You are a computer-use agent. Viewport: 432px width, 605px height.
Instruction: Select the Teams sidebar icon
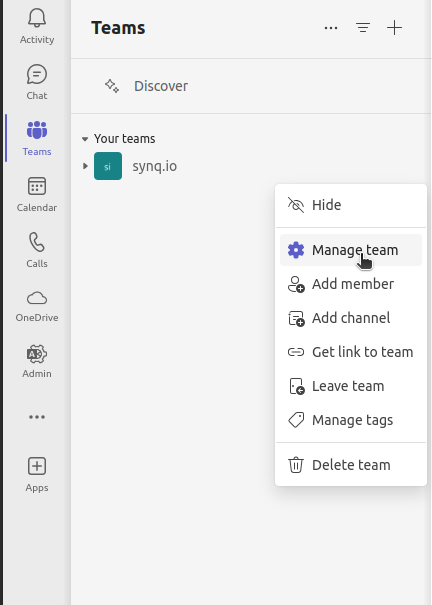[x=37, y=138]
